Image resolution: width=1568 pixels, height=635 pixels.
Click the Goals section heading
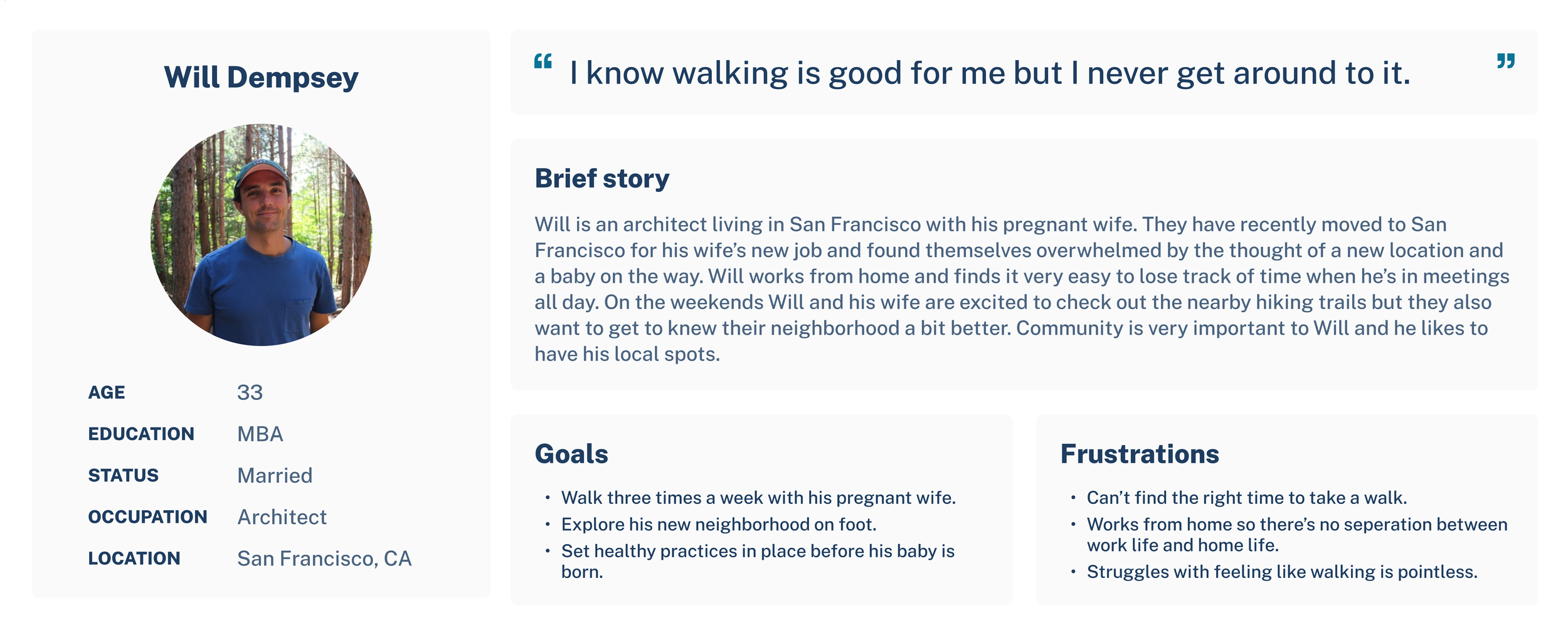571,454
